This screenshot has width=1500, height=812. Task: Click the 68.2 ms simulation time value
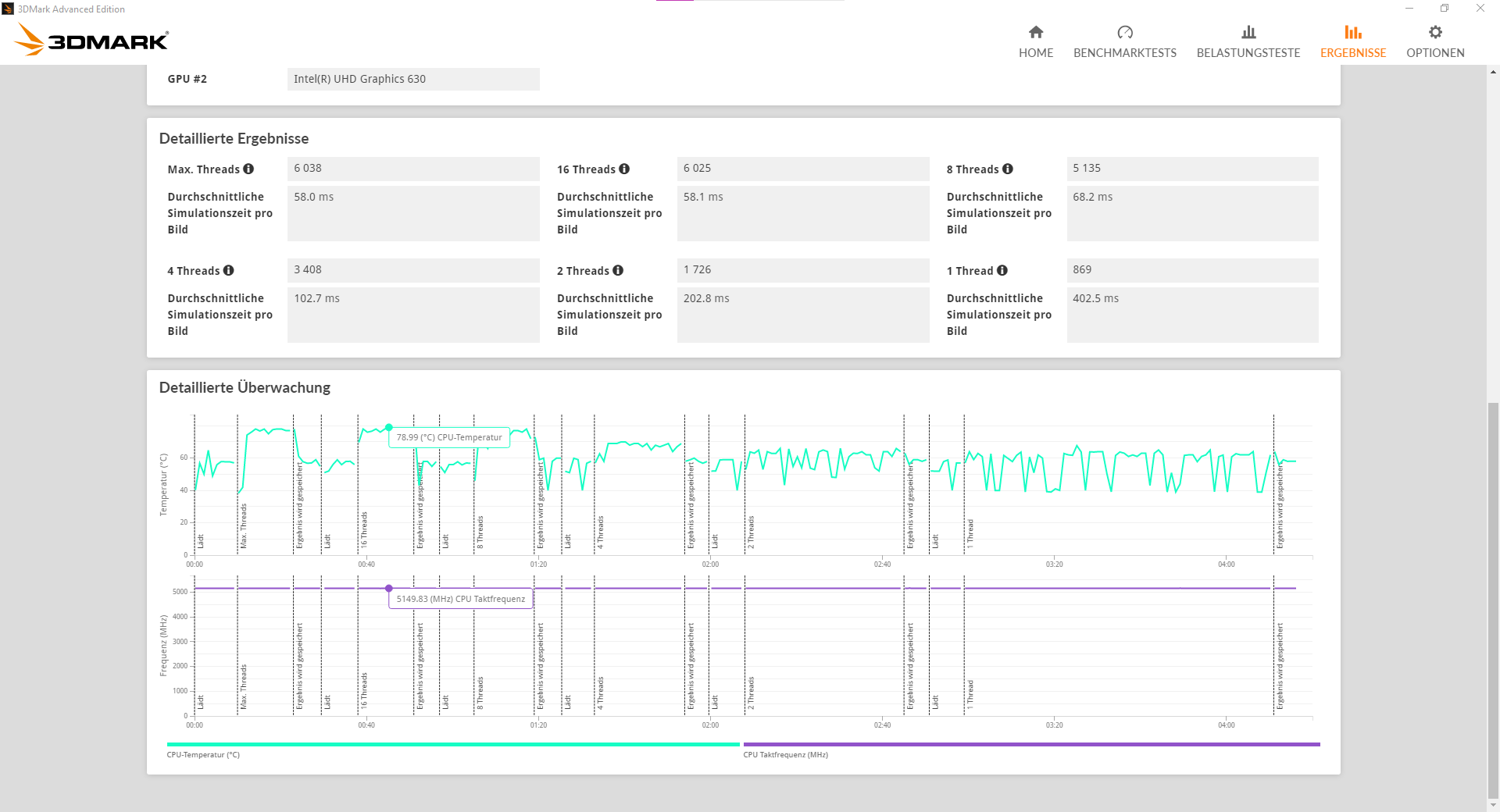1193,213
